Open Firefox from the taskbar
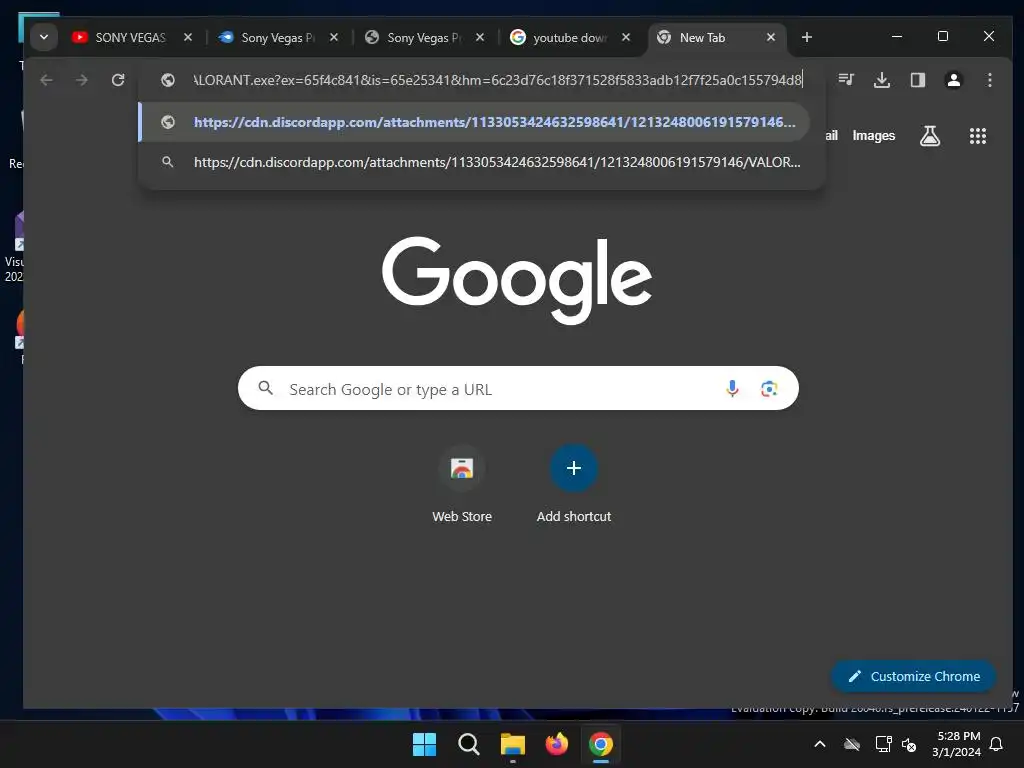This screenshot has height=768, width=1024. click(x=556, y=744)
